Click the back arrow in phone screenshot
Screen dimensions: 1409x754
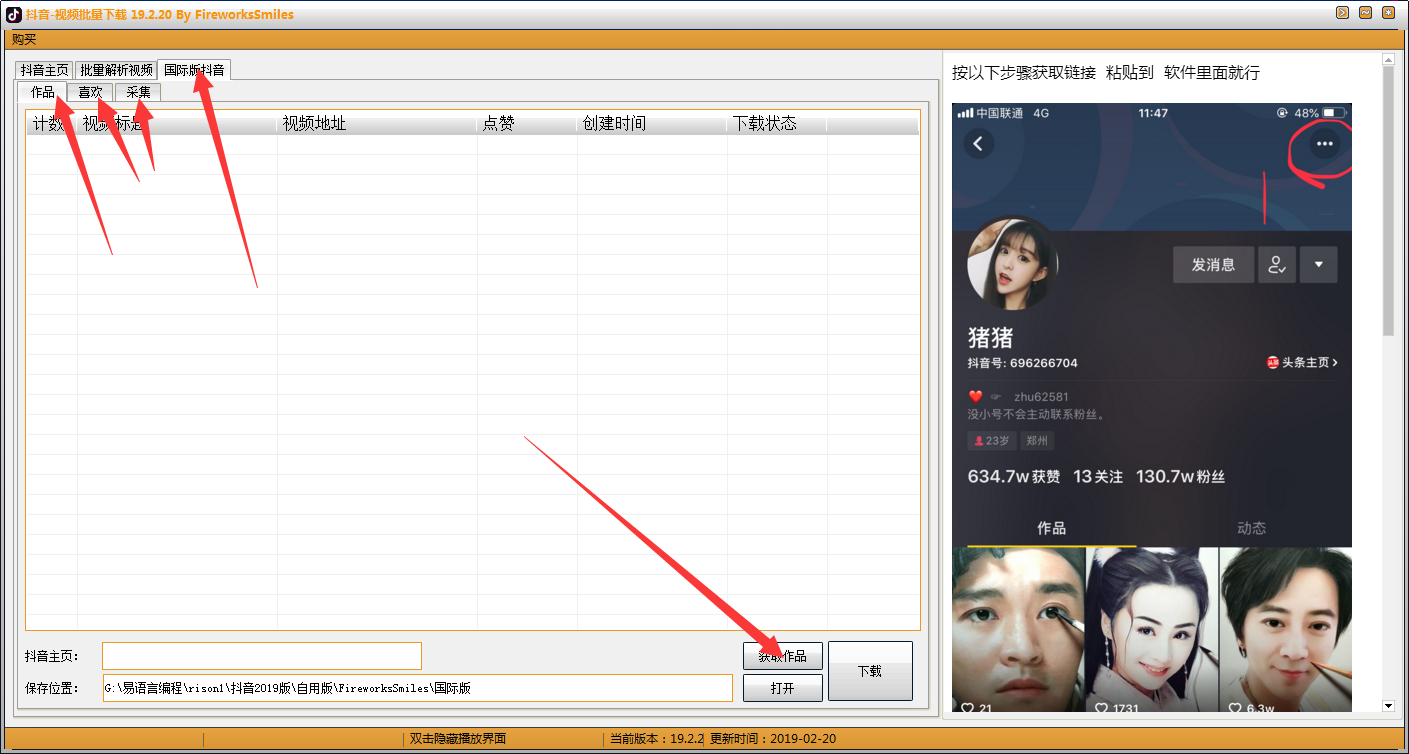[978, 144]
